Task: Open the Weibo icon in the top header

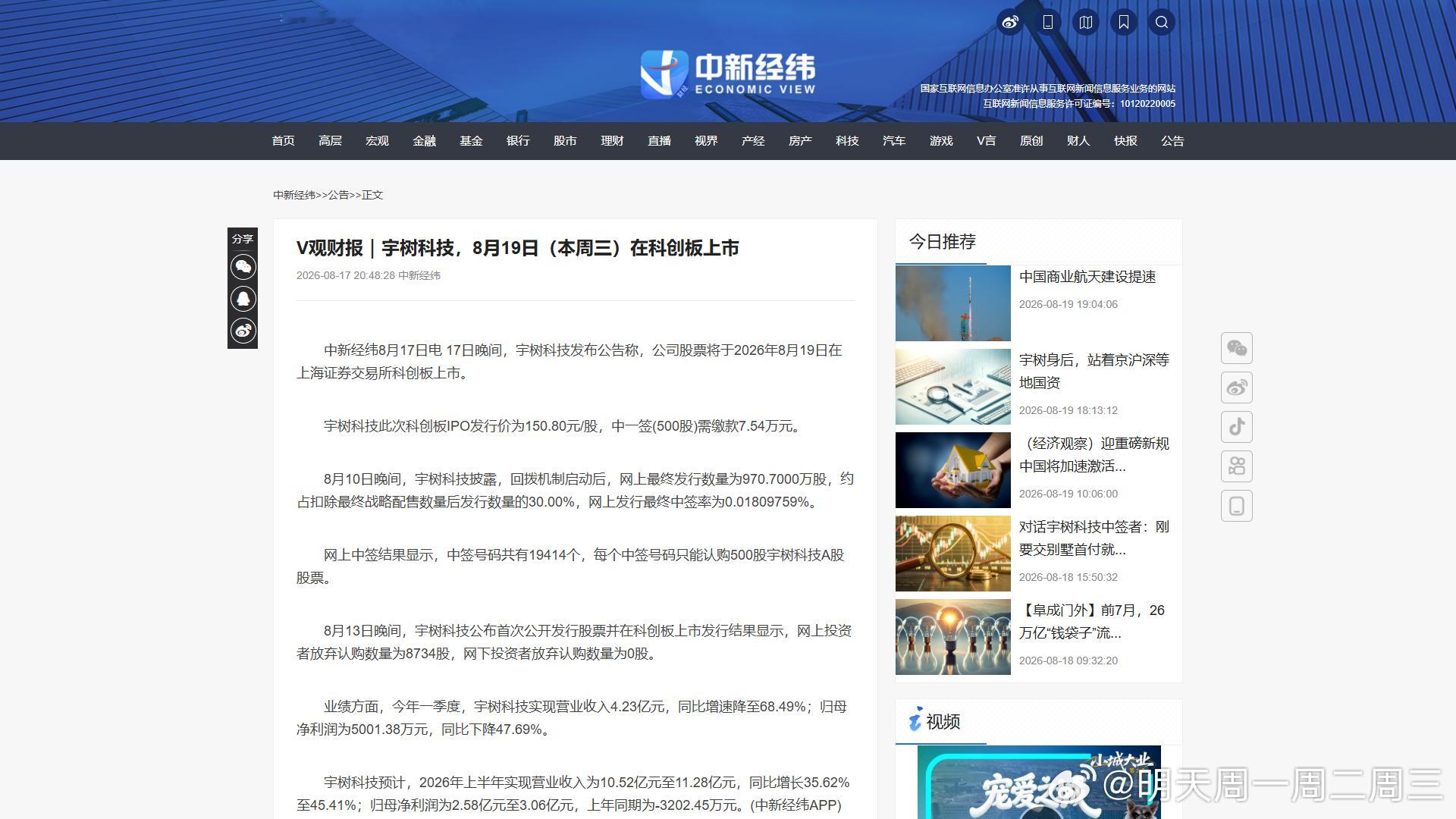Action: (1010, 22)
